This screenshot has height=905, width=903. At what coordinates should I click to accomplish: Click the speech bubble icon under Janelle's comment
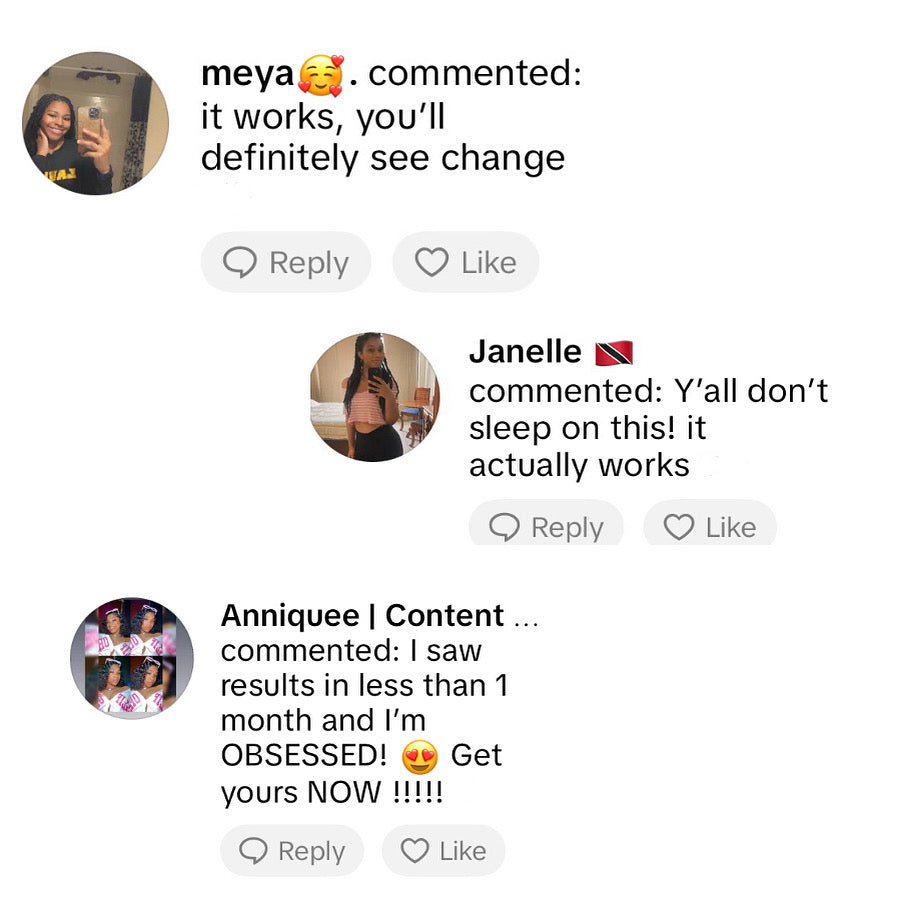[x=505, y=528]
